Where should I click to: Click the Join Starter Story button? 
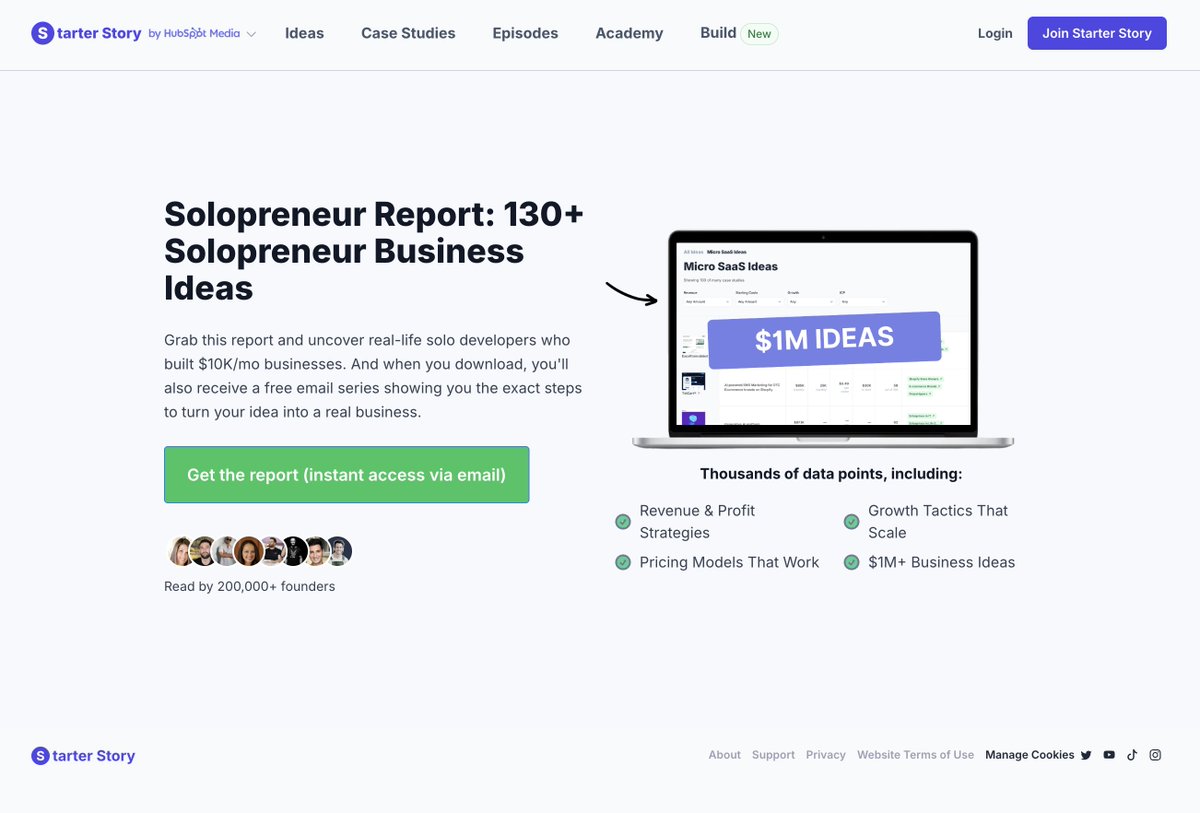click(x=1097, y=33)
